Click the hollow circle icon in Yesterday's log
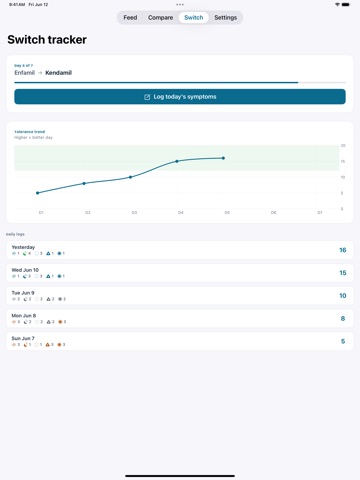 (x=37, y=254)
